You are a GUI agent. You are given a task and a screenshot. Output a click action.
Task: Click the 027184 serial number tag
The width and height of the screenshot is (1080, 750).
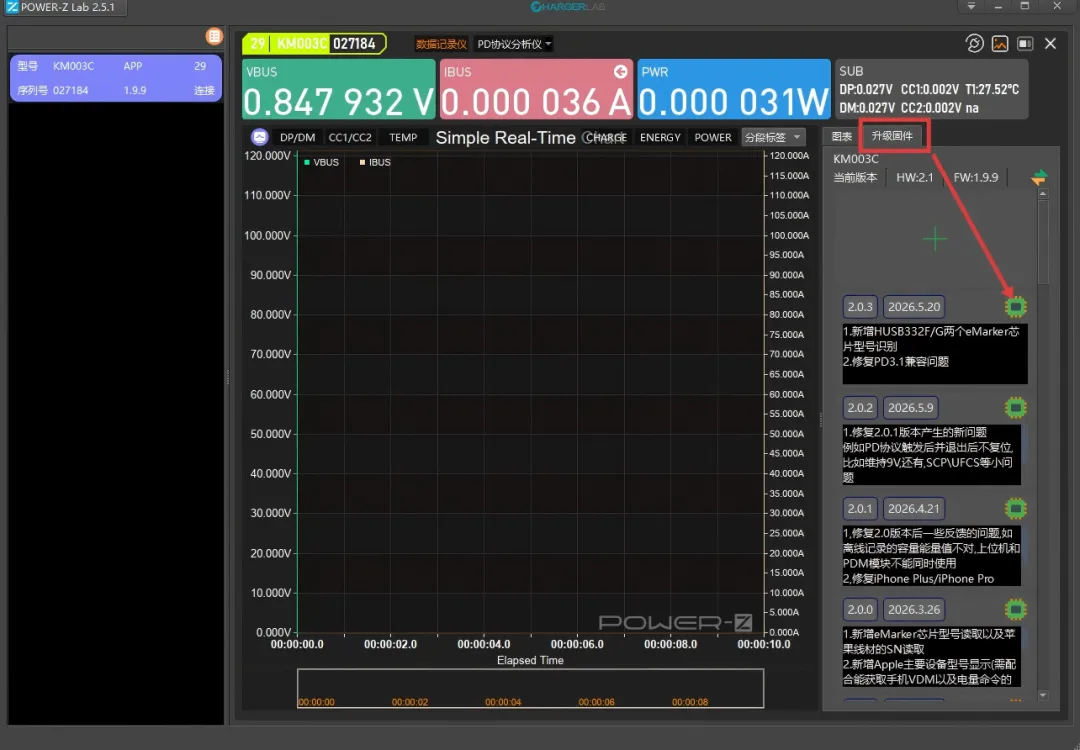click(354, 44)
